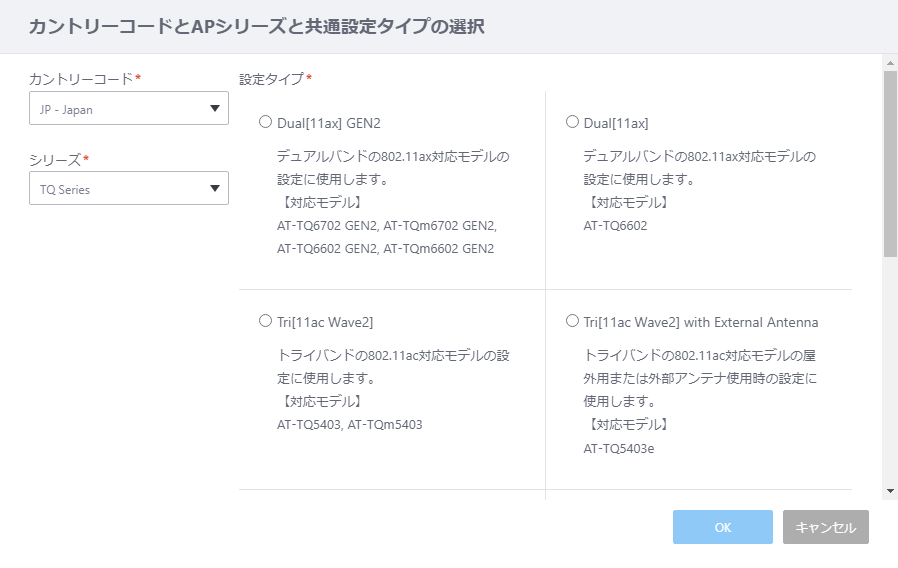
Task: Pick Tri[11ac Wave2] with External Antenna
Action: coord(572,321)
